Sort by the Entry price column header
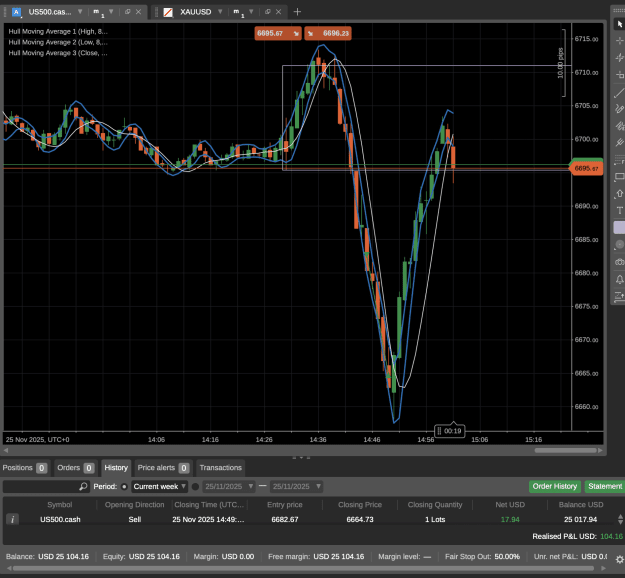The height and width of the screenshot is (578, 625). [x=285, y=505]
